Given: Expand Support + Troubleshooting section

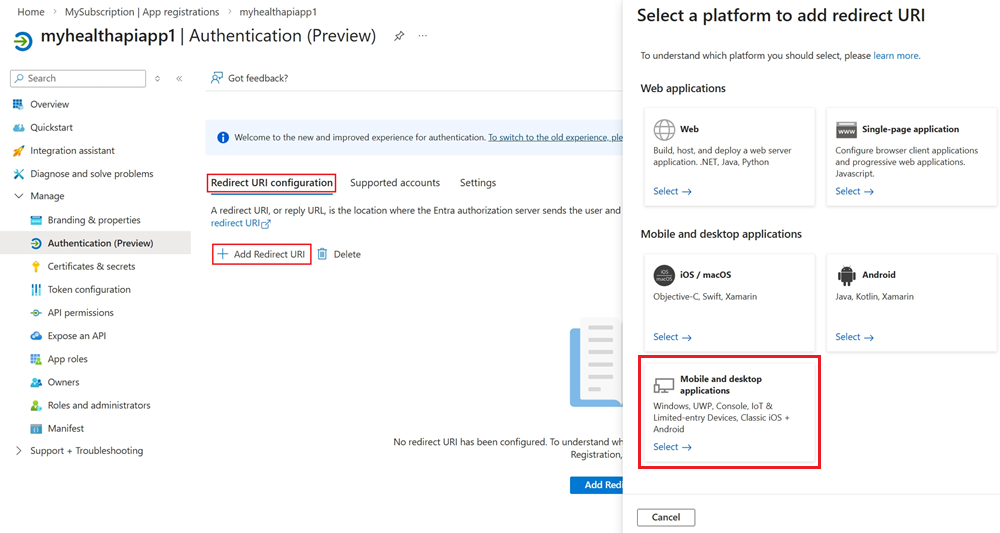Looking at the screenshot, I should [x=19, y=451].
